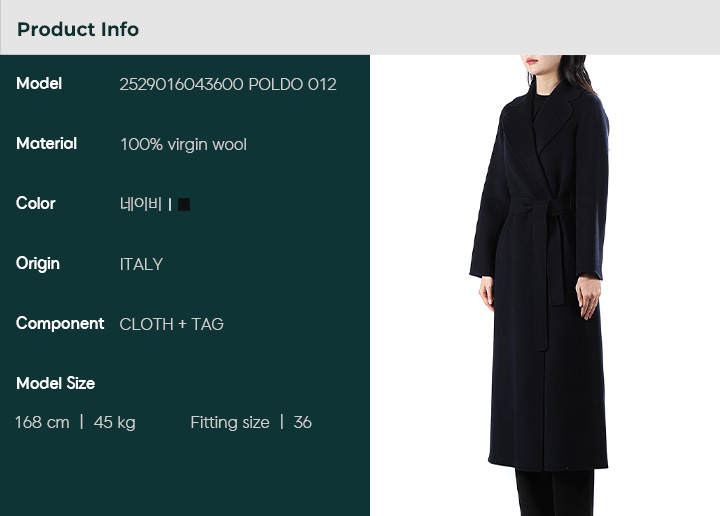The width and height of the screenshot is (720, 516).
Task: Click the navy coat product photo
Action: (x=542, y=285)
